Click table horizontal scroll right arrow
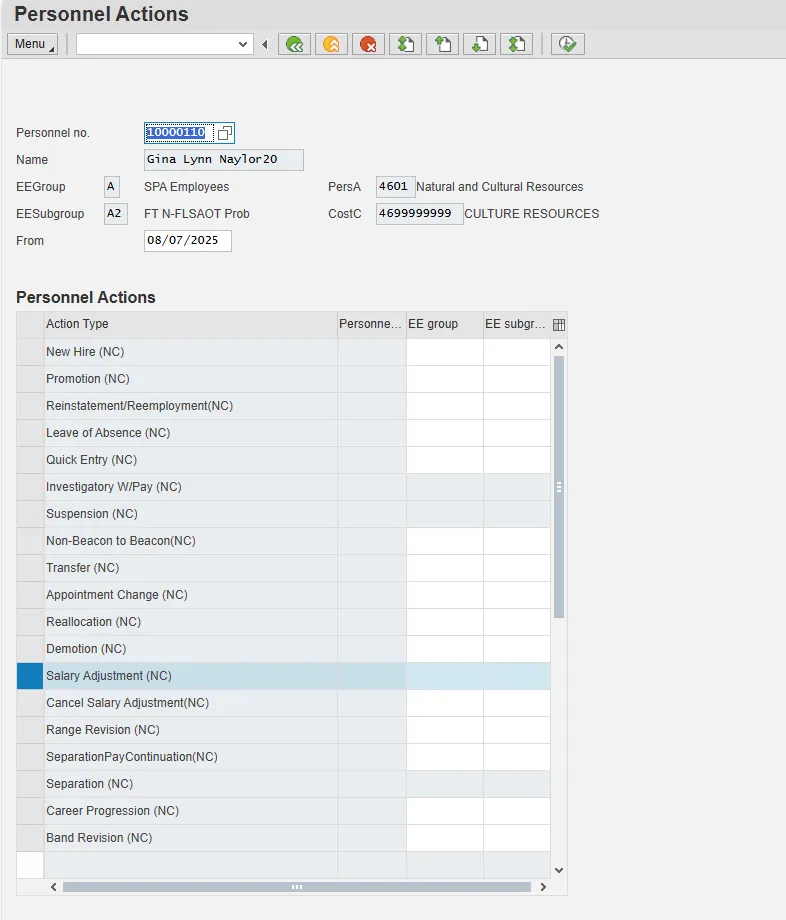 543,887
